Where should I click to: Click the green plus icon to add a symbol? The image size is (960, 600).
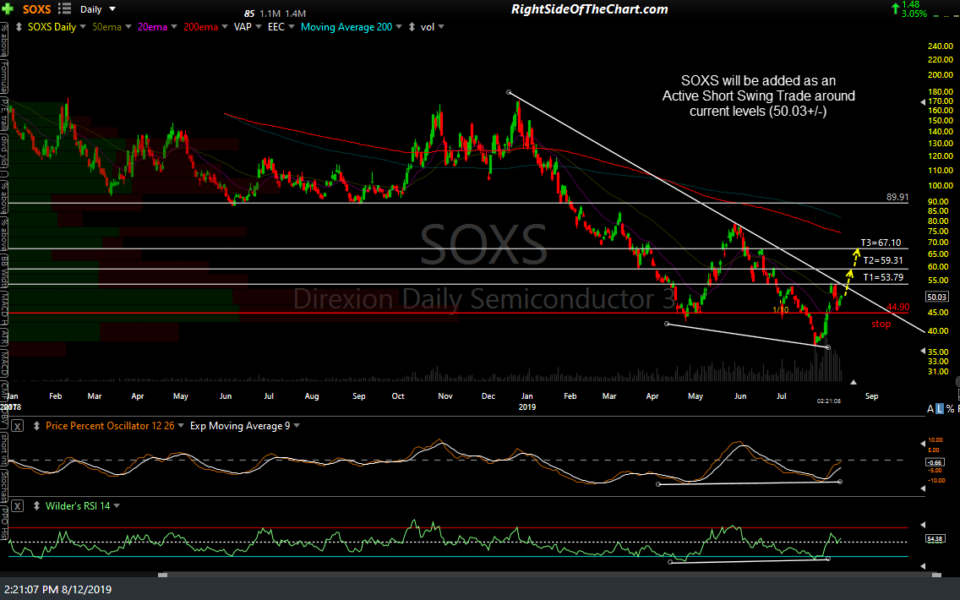tap(9, 9)
